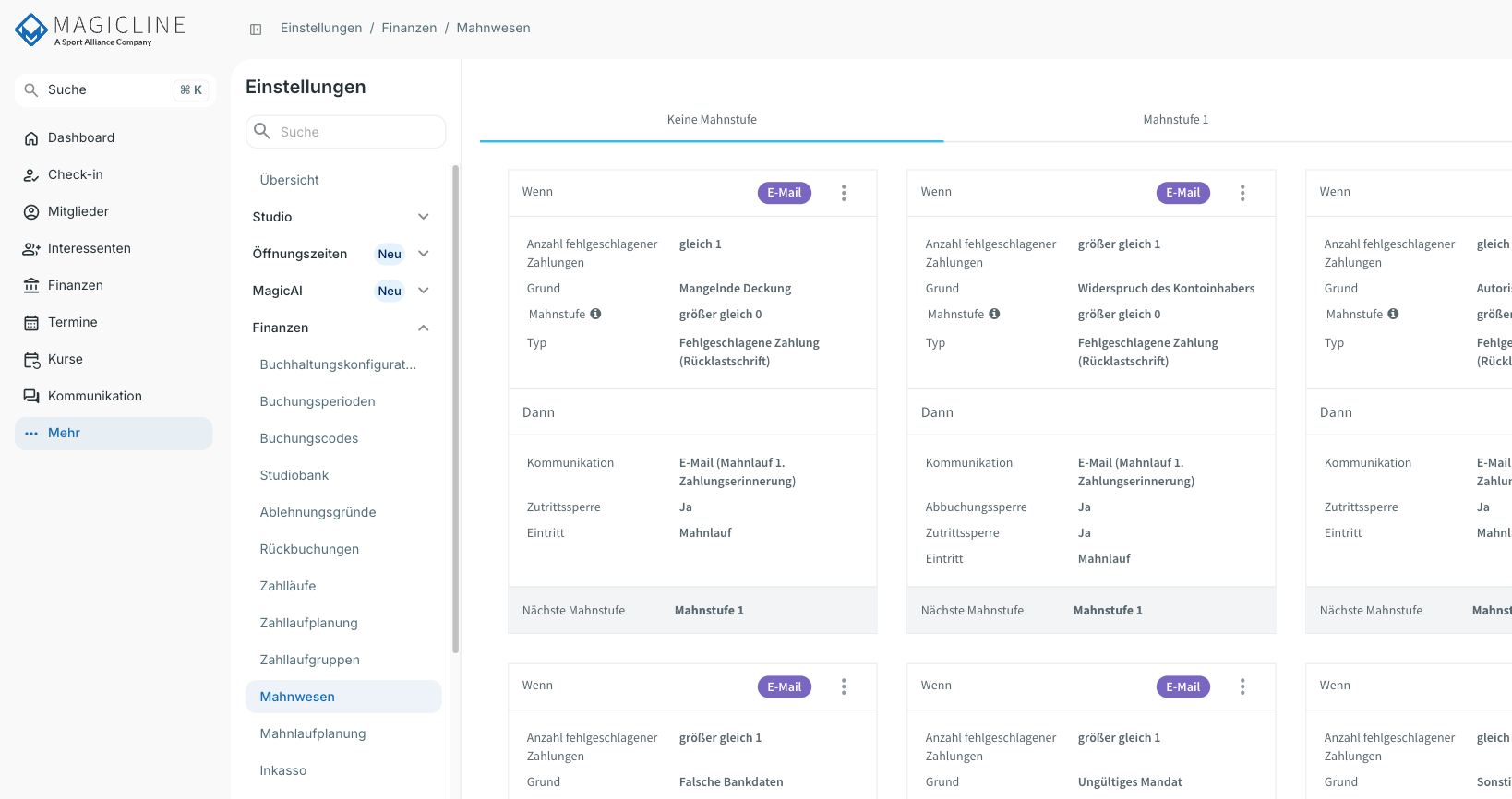Open the options menu of the Ungültiges Mandat card

(1242, 686)
